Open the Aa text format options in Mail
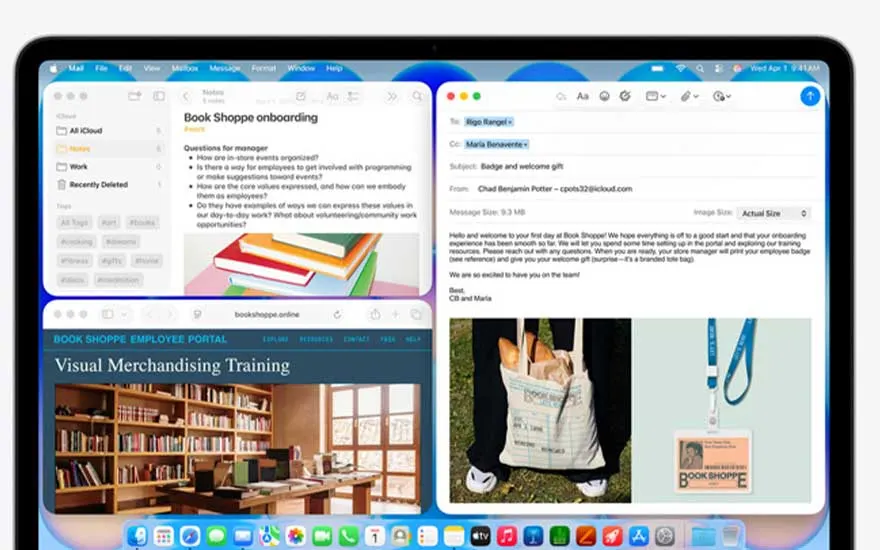Screen dimensions: 880x550 click(x=583, y=96)
